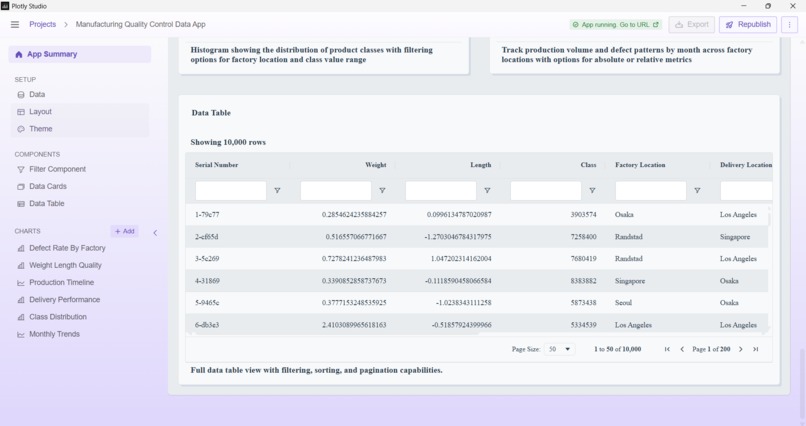Click weight value 0.2854624235884257
Viewport: 806px width, 426px height.
[354, 215]
